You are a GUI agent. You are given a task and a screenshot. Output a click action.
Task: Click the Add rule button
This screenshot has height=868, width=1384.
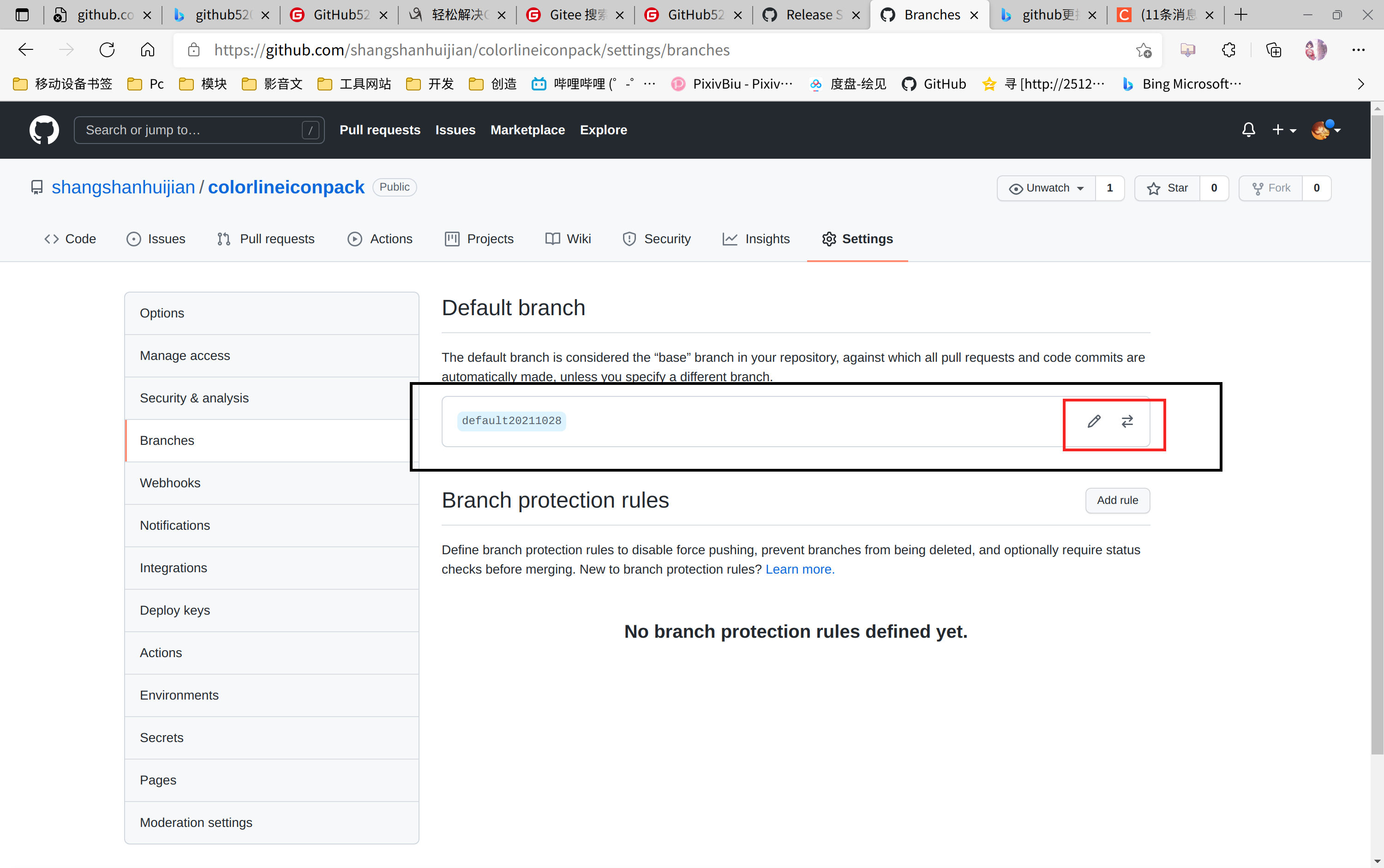pyautogui.click(x=1117, y=500)
